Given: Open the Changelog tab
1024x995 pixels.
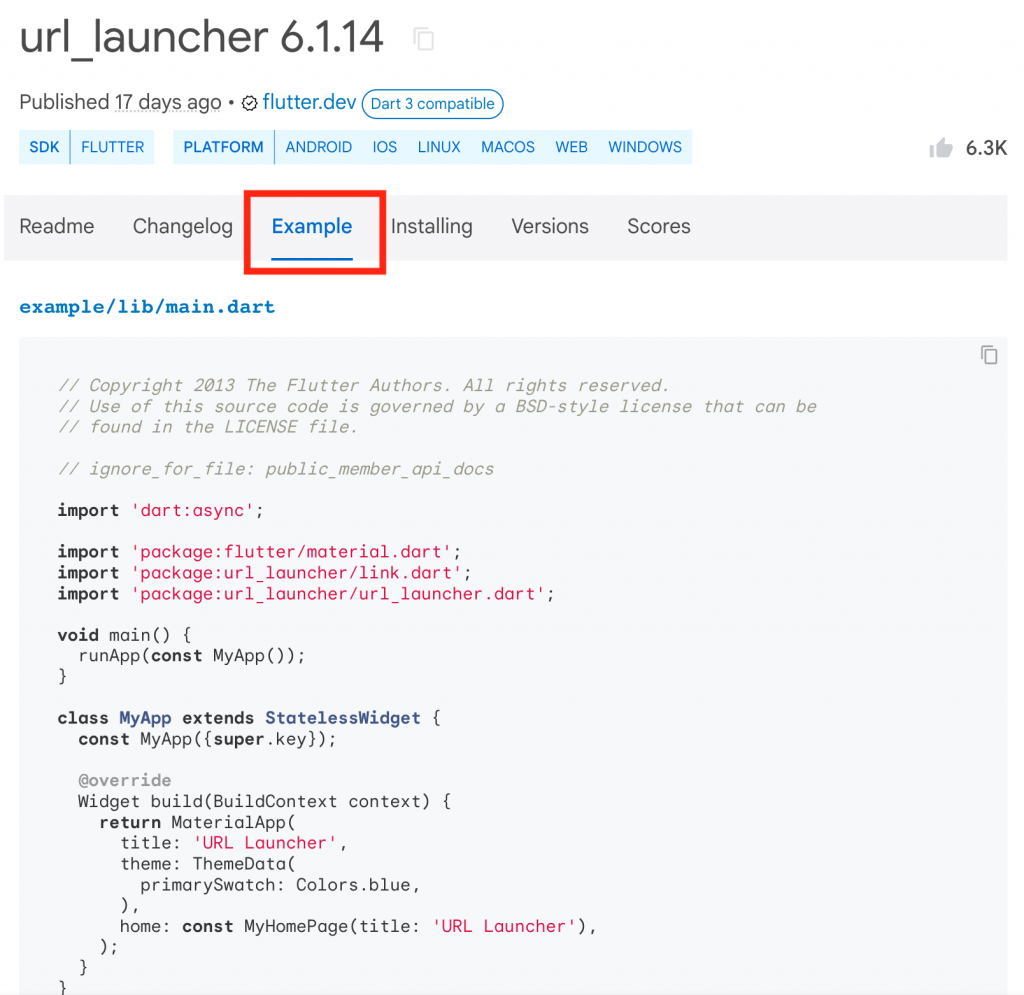Looking at the screenshot, I should [x=183, y=226].
